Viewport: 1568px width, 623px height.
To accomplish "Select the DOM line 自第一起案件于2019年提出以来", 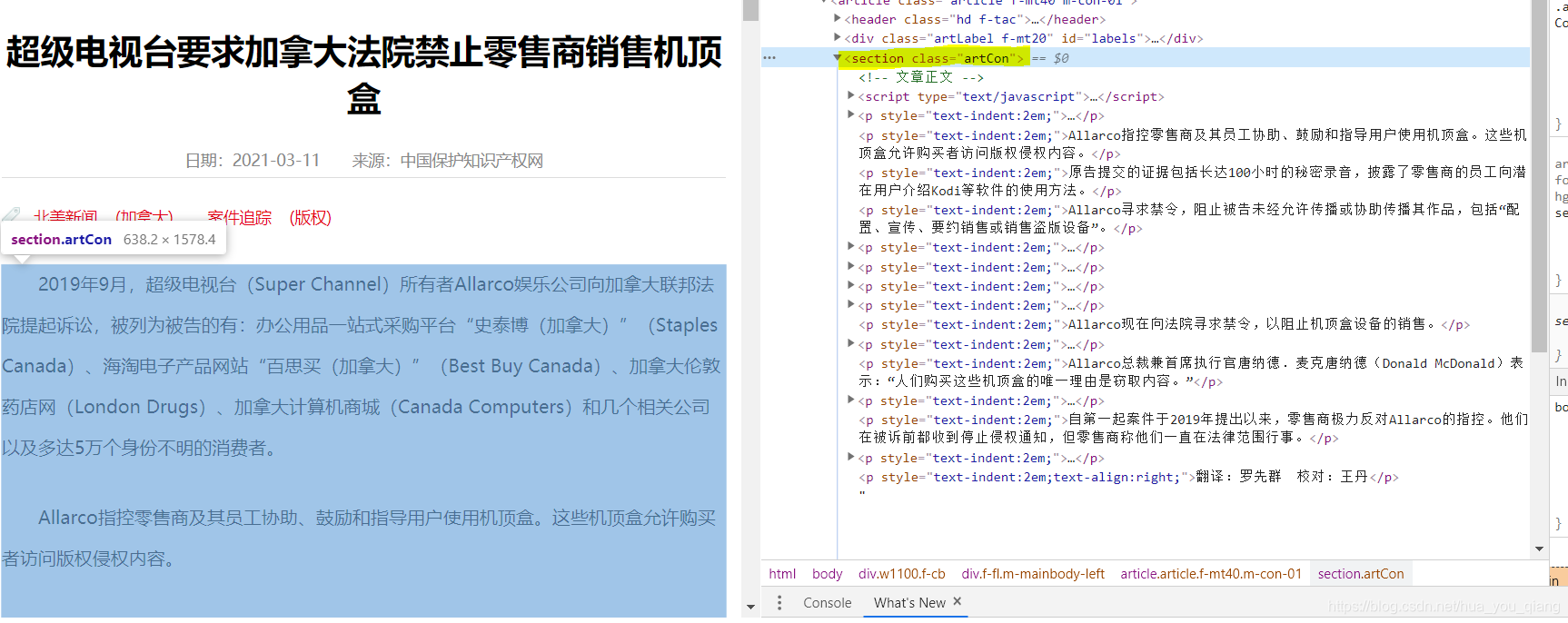I will 1192,428.
